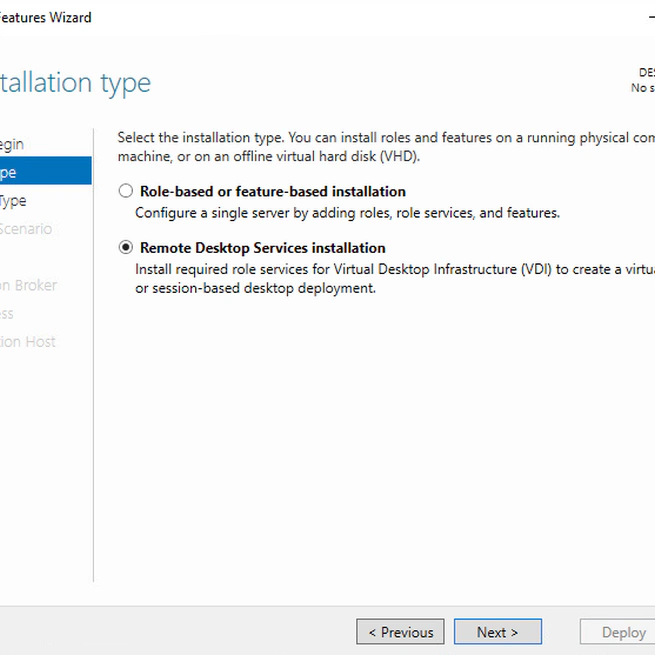Click the Connection Broker sidebar step
Image resolution: width=655 pixels, height=655 pixels.
pyautogui.click(x=28, y=285)
